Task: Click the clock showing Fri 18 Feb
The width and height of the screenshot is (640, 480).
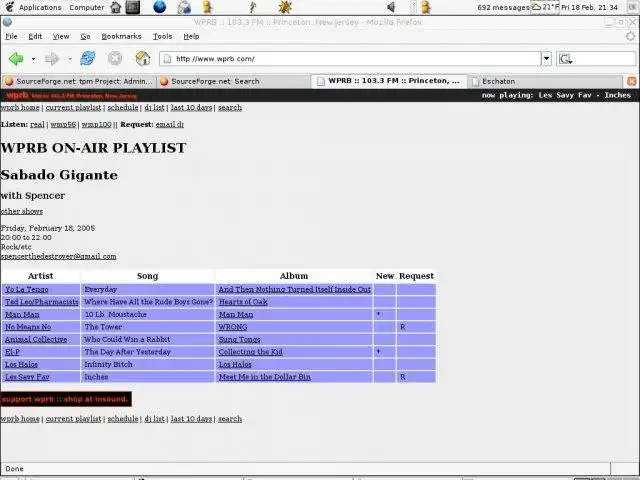Action: pyautogui.click(x=589, y=7)
